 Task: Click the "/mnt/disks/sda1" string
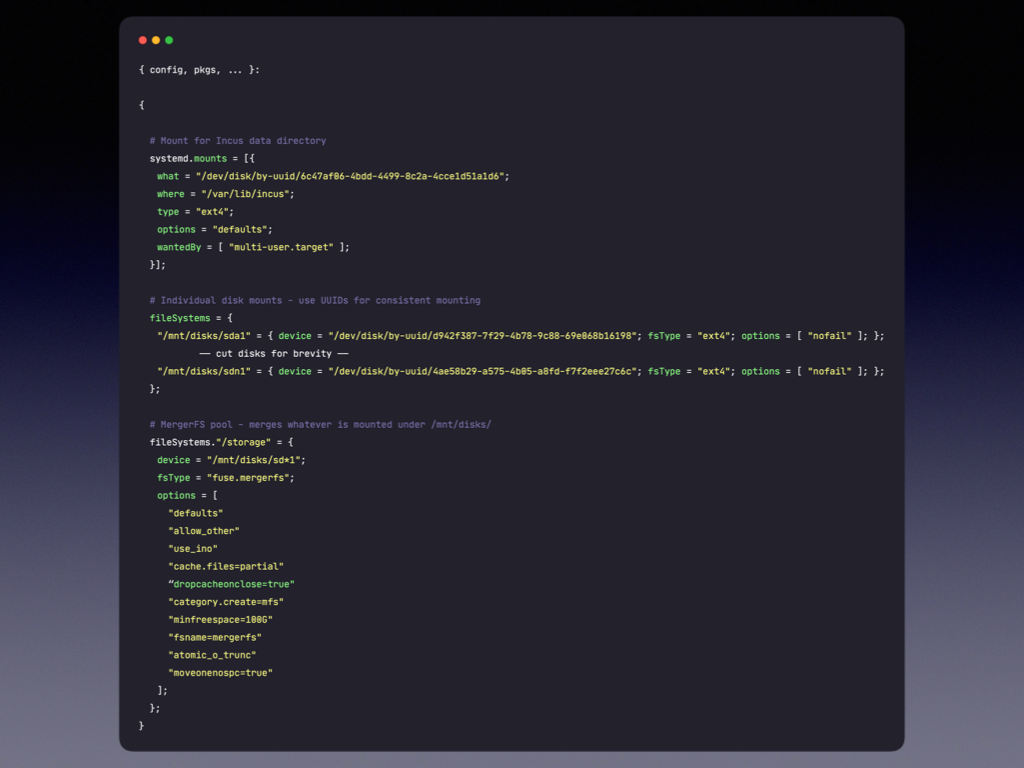click(x=204, y=336)
